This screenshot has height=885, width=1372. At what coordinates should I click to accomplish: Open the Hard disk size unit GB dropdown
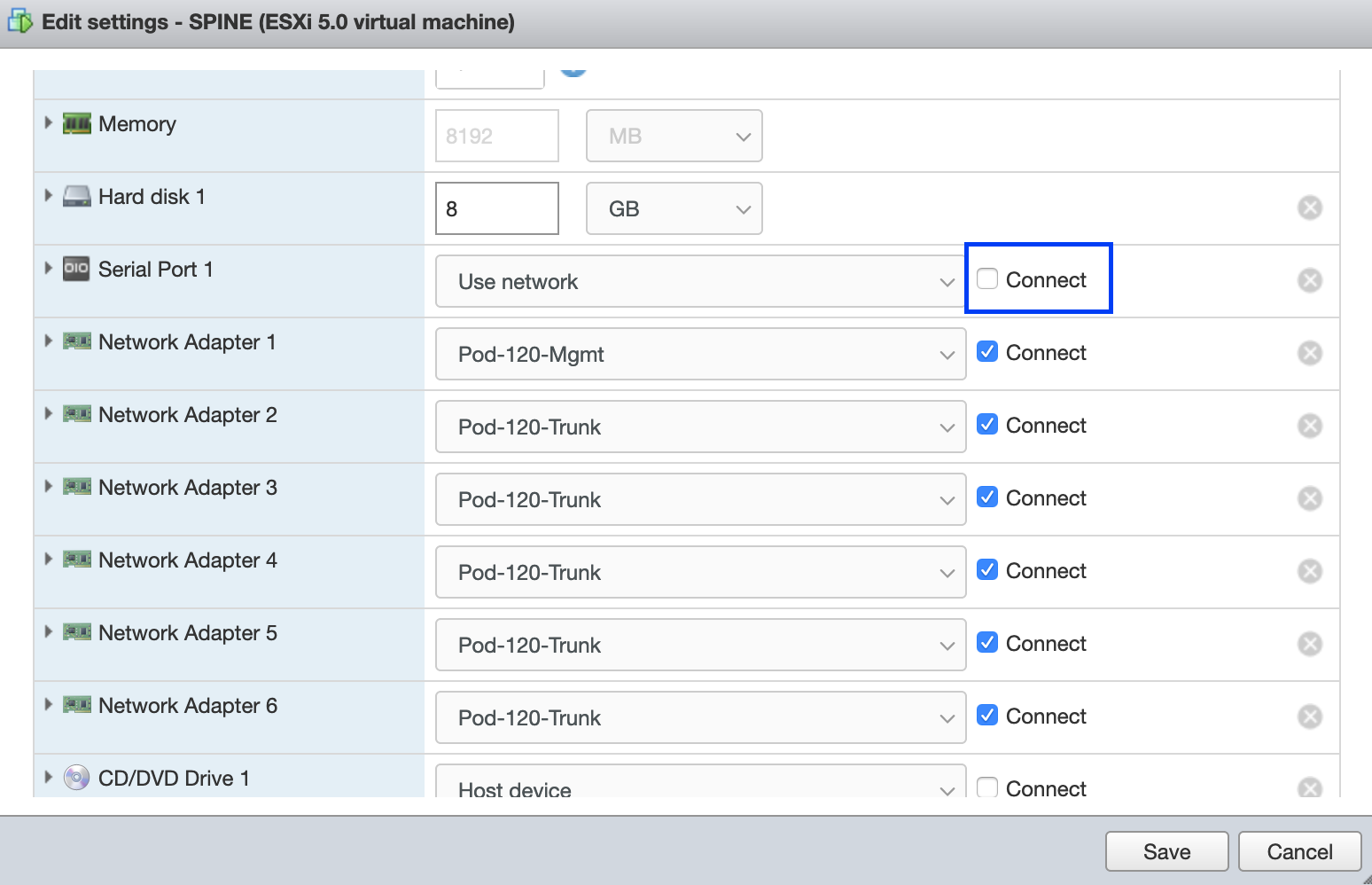[x=674, y=208]
